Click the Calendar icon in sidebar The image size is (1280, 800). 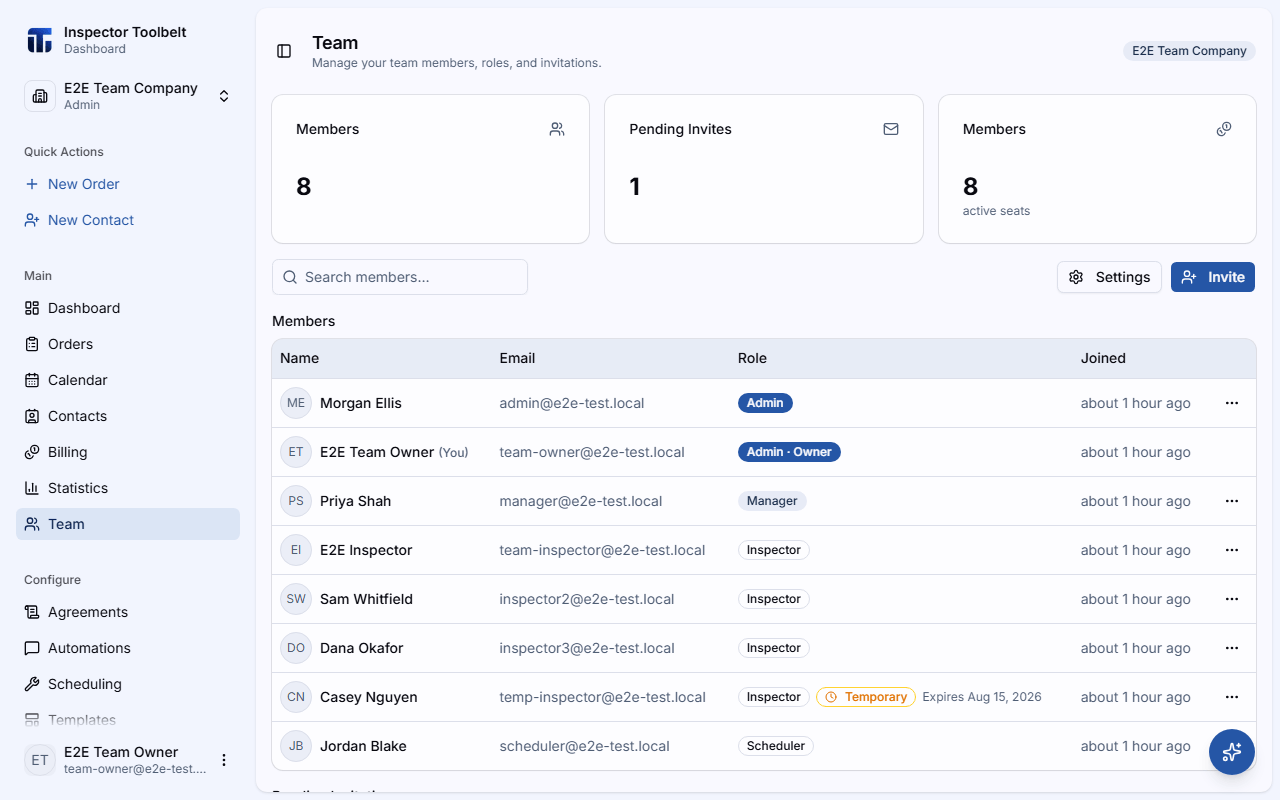pyautogui.click(x=32, y=380)
